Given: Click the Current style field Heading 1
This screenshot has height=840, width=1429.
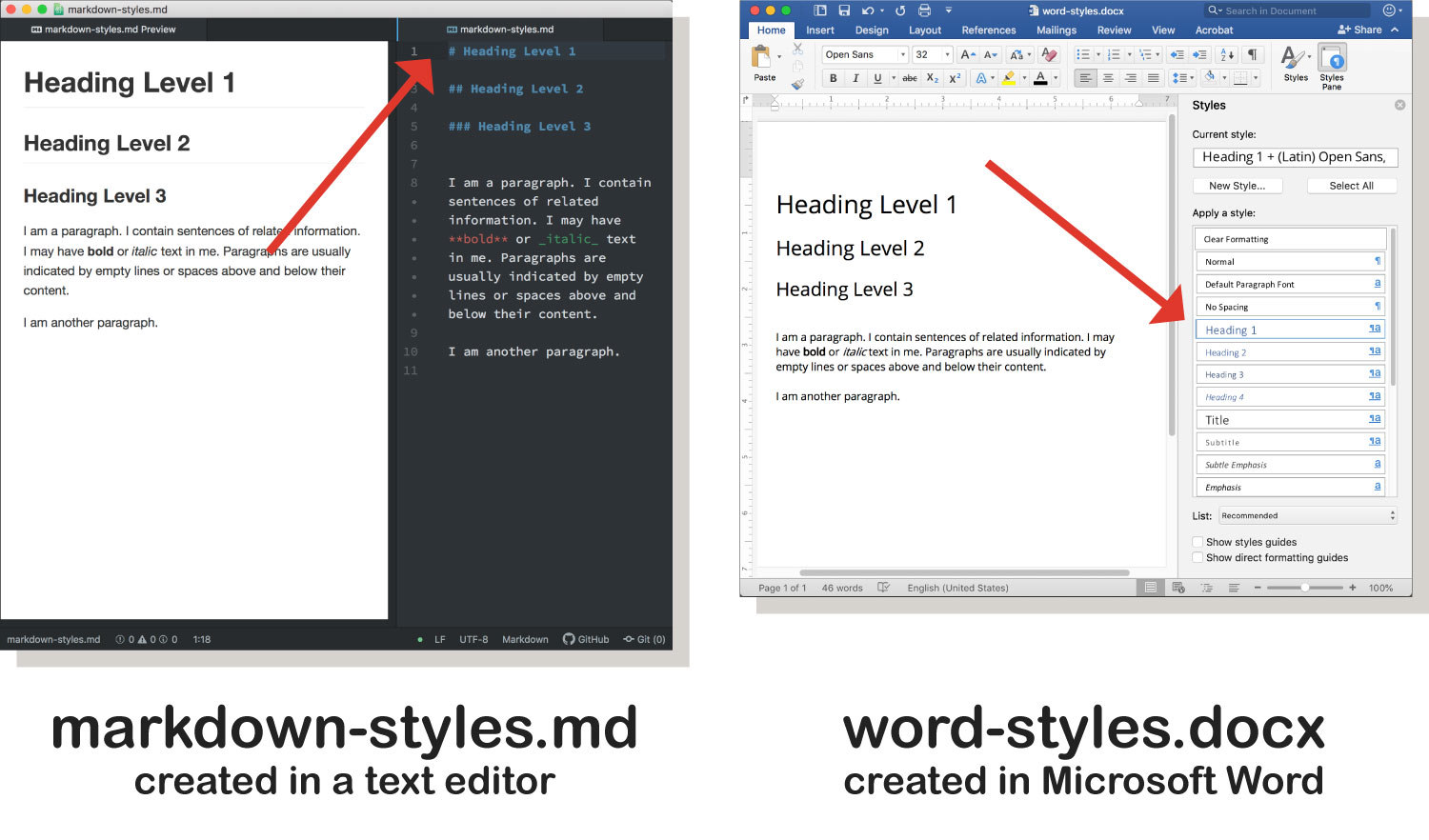Looking at the screenshot, I should pos(1296,157).
